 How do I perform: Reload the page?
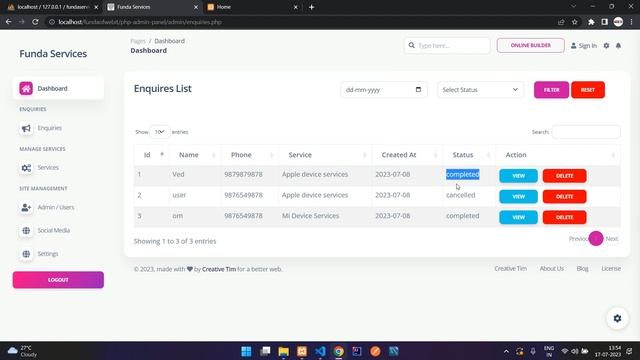(35, 22)
